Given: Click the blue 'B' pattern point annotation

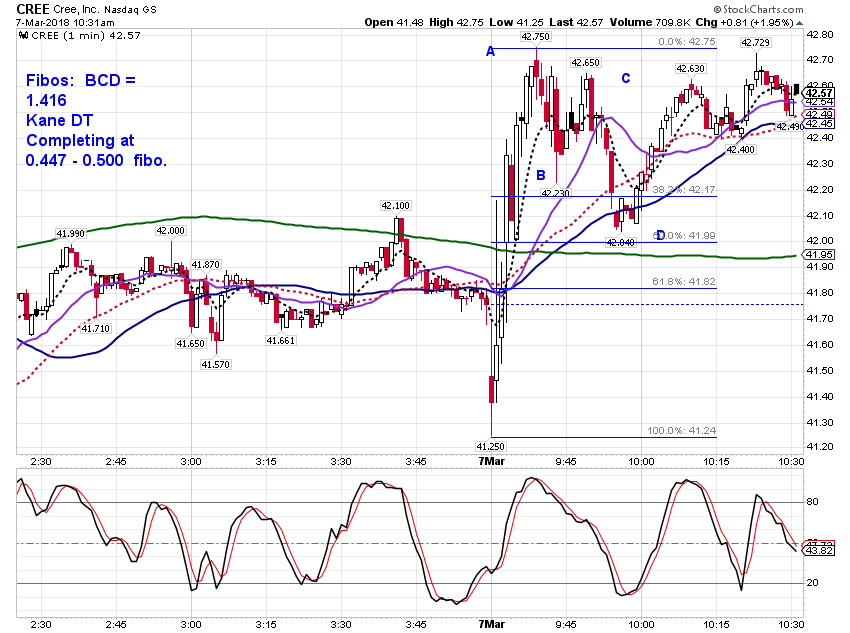Looking at the screenshot, I should coord(540,176).
